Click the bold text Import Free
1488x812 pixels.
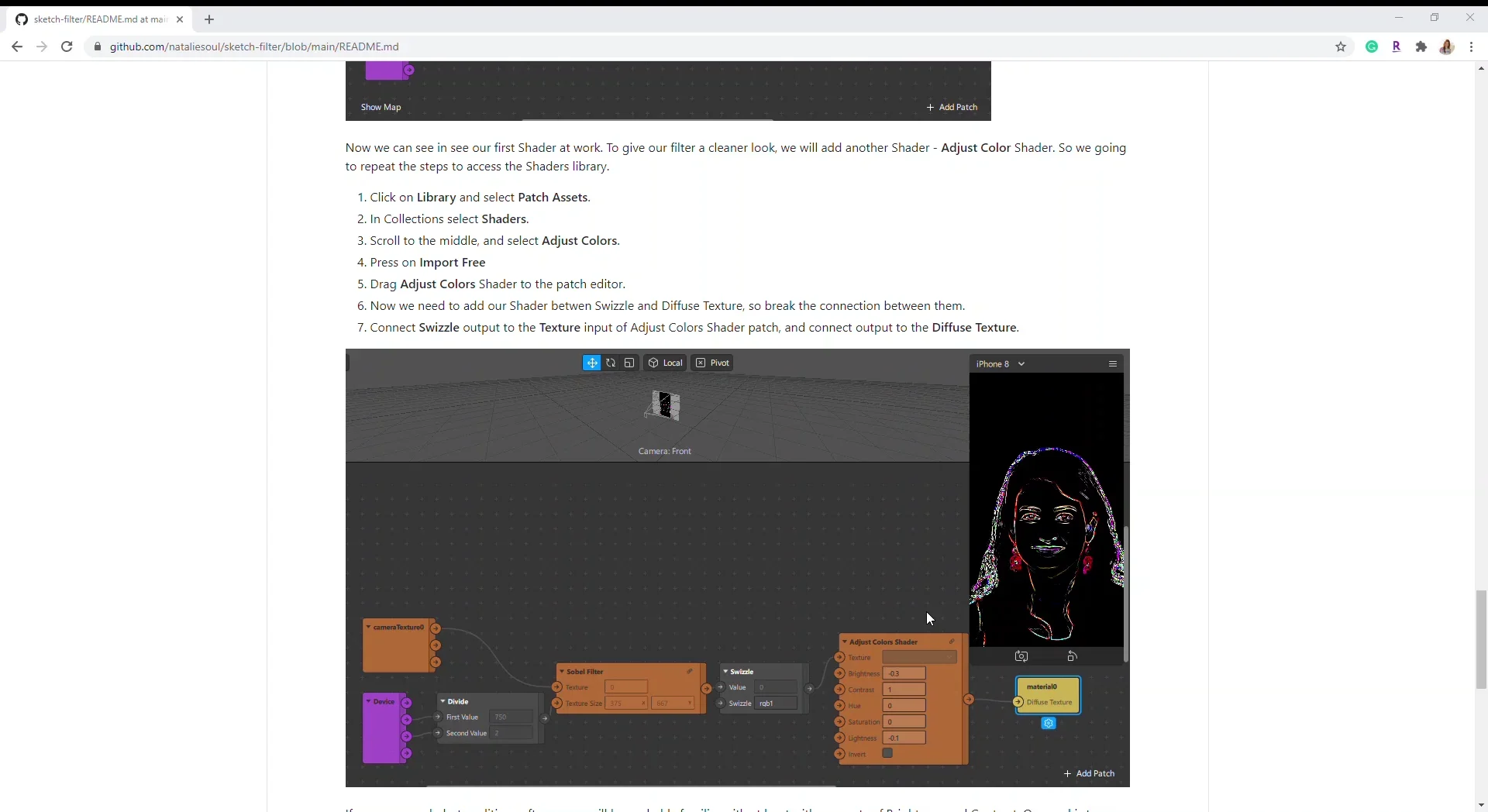point(453,263)
